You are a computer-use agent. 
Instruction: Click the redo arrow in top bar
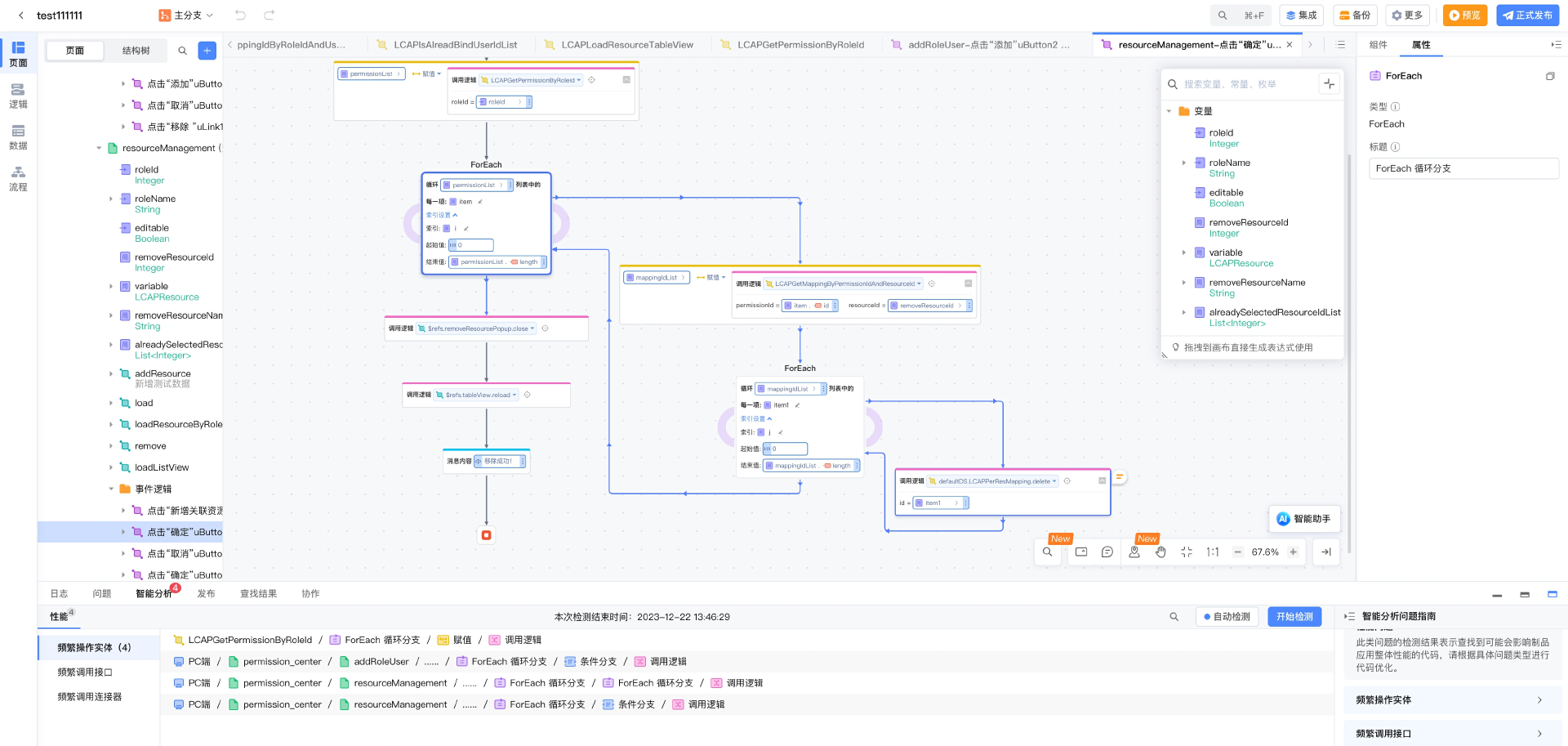click(269, 15)
